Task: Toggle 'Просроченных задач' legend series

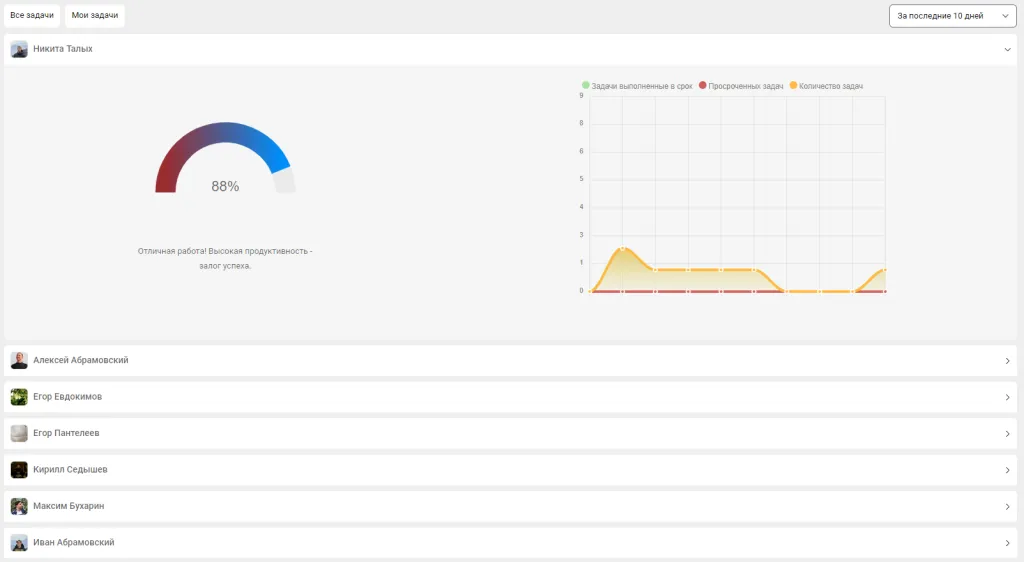Action: [x=745, y=86]
